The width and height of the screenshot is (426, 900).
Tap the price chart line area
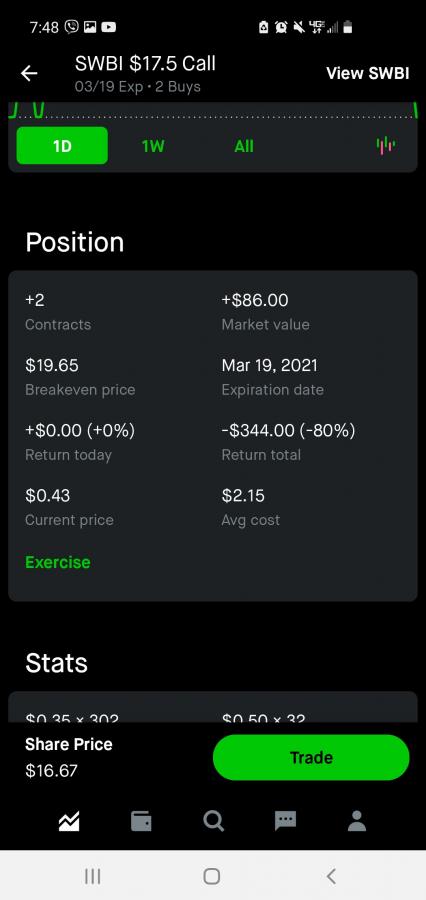coord(213,111)
